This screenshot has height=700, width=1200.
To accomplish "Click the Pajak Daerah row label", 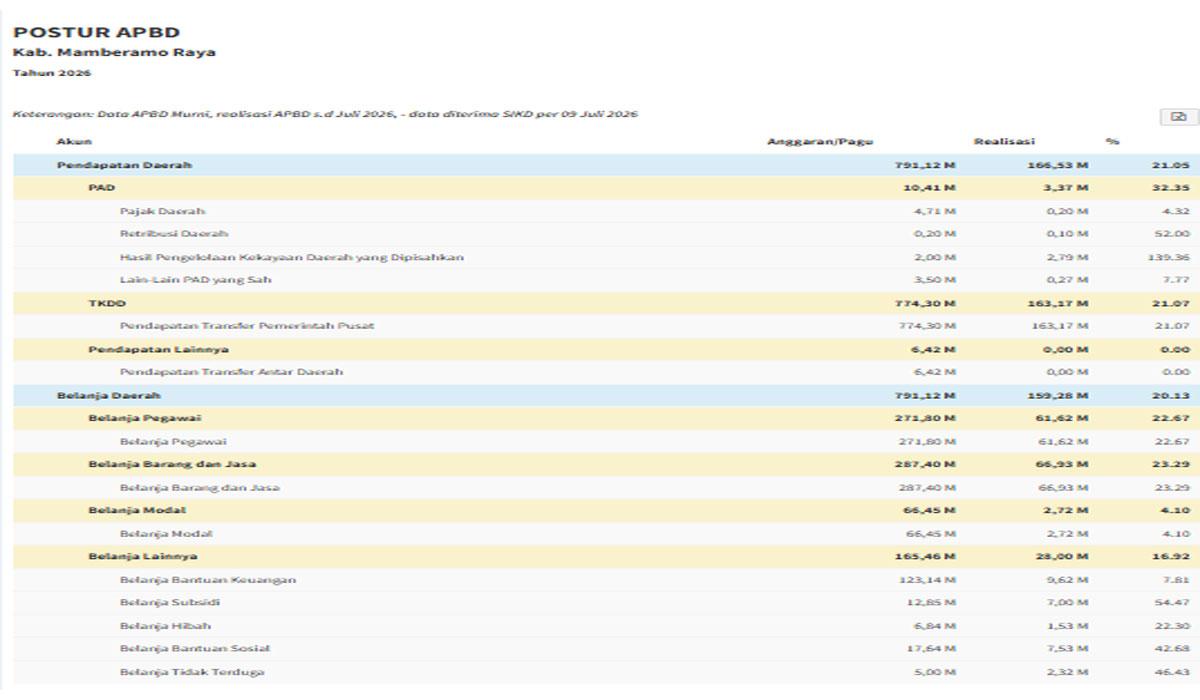I will click(162, 211).
